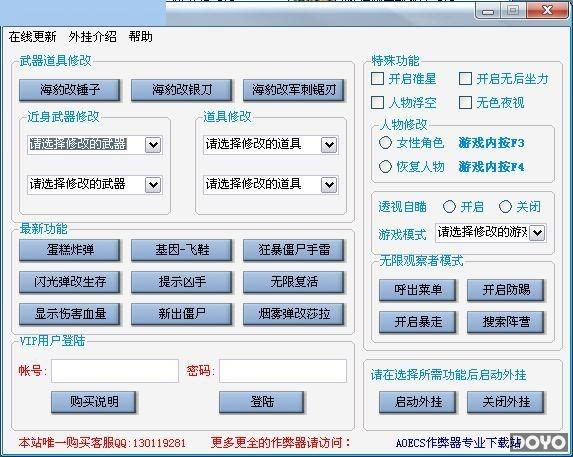The image size is (573, 457).
Task: Open the 帮助 menu
Action: [140, 37]
